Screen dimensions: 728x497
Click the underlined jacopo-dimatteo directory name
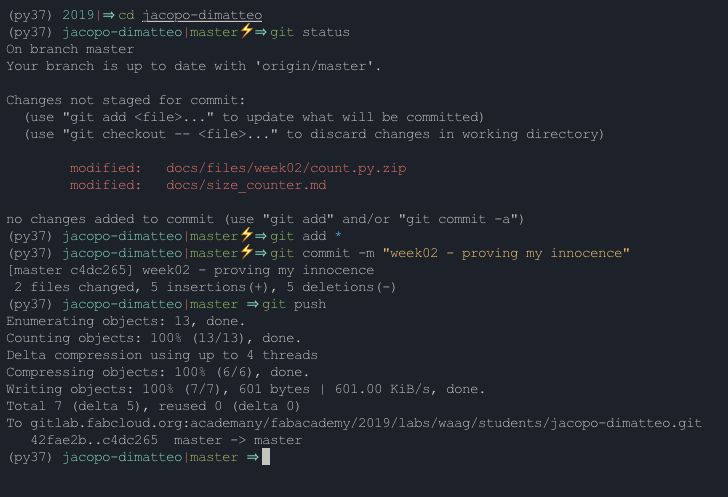click(x=202, y=15)
